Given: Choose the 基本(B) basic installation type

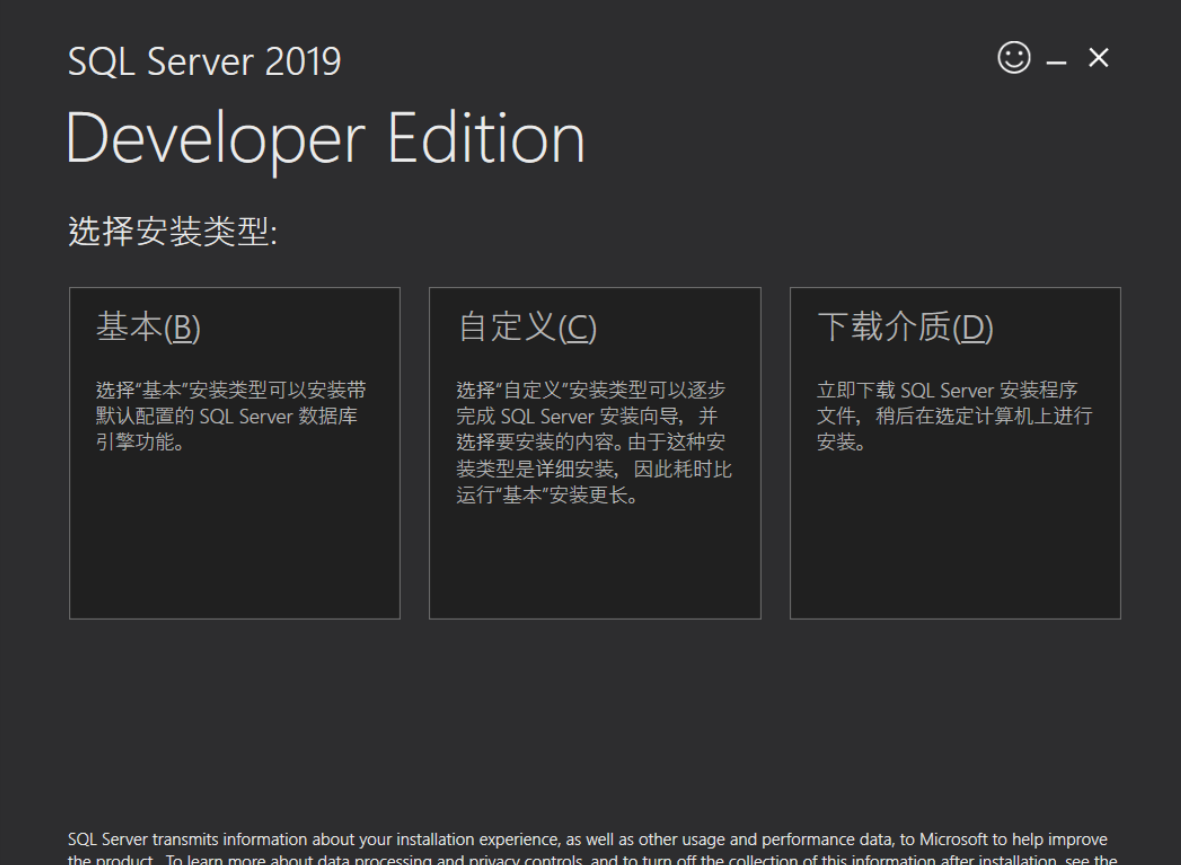Looking at the screenshot, I should coord(234,453).
